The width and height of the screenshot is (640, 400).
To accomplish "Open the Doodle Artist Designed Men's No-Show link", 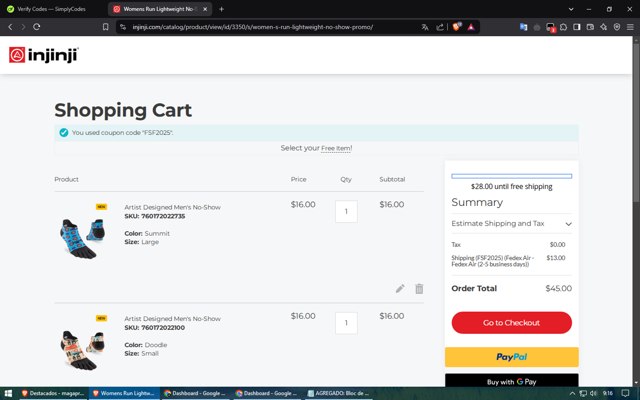I will [172, 319].
